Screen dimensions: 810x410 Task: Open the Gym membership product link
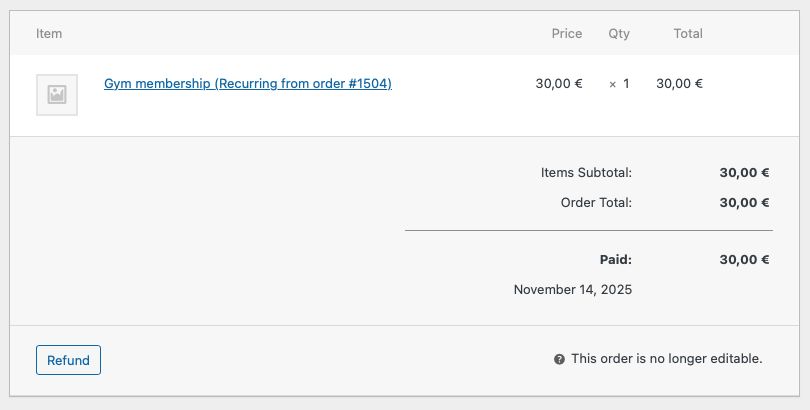[x=247, y=84]
